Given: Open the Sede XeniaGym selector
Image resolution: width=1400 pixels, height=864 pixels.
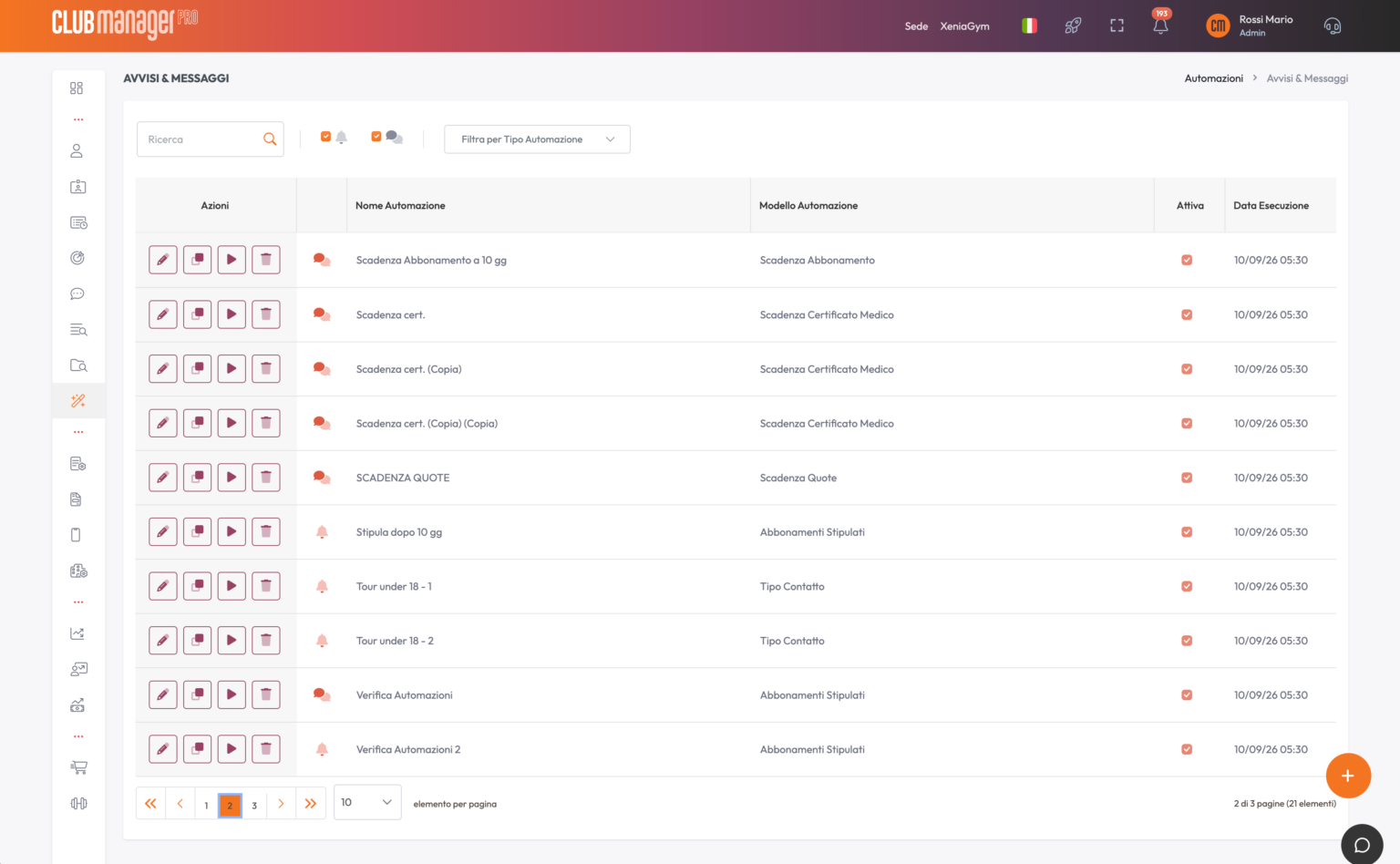Looking at the screenshot, I should [x=947, y=26].
